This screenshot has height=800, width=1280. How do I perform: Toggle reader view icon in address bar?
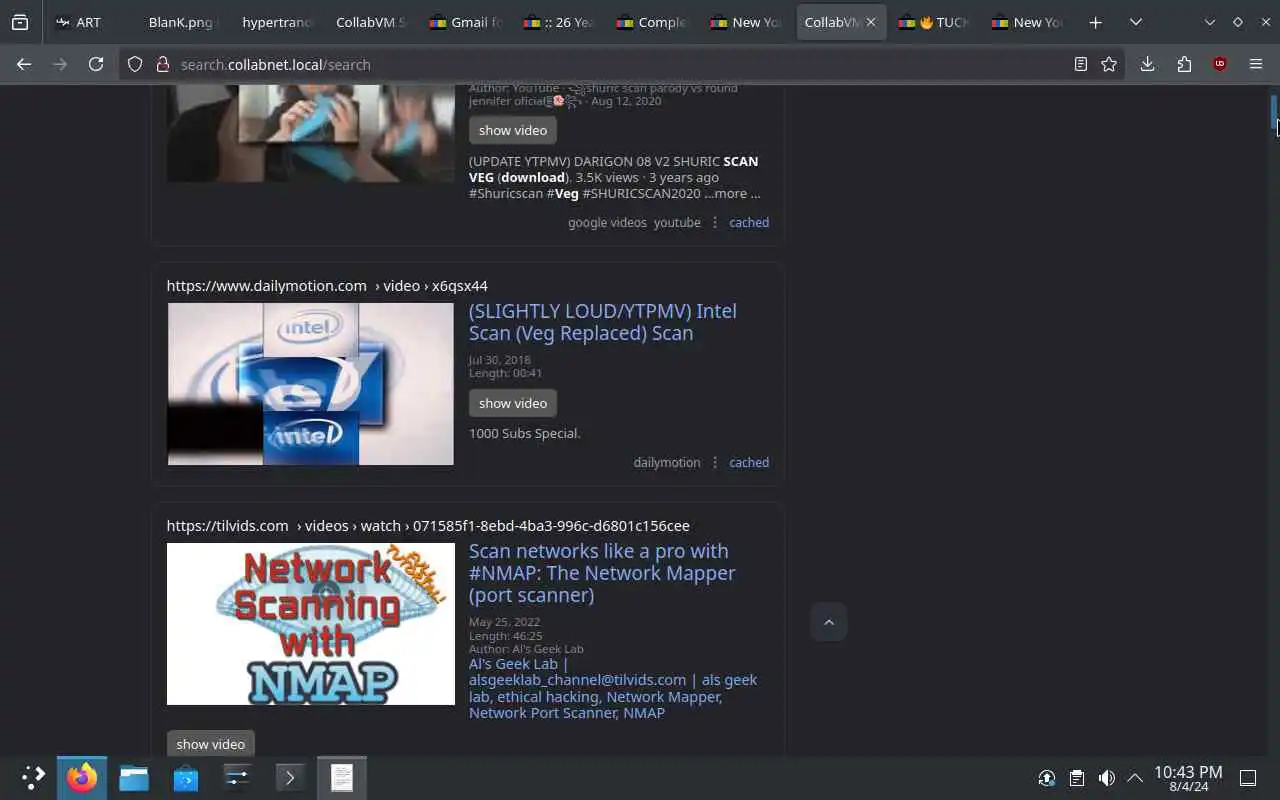click(x=1080, y=64)
